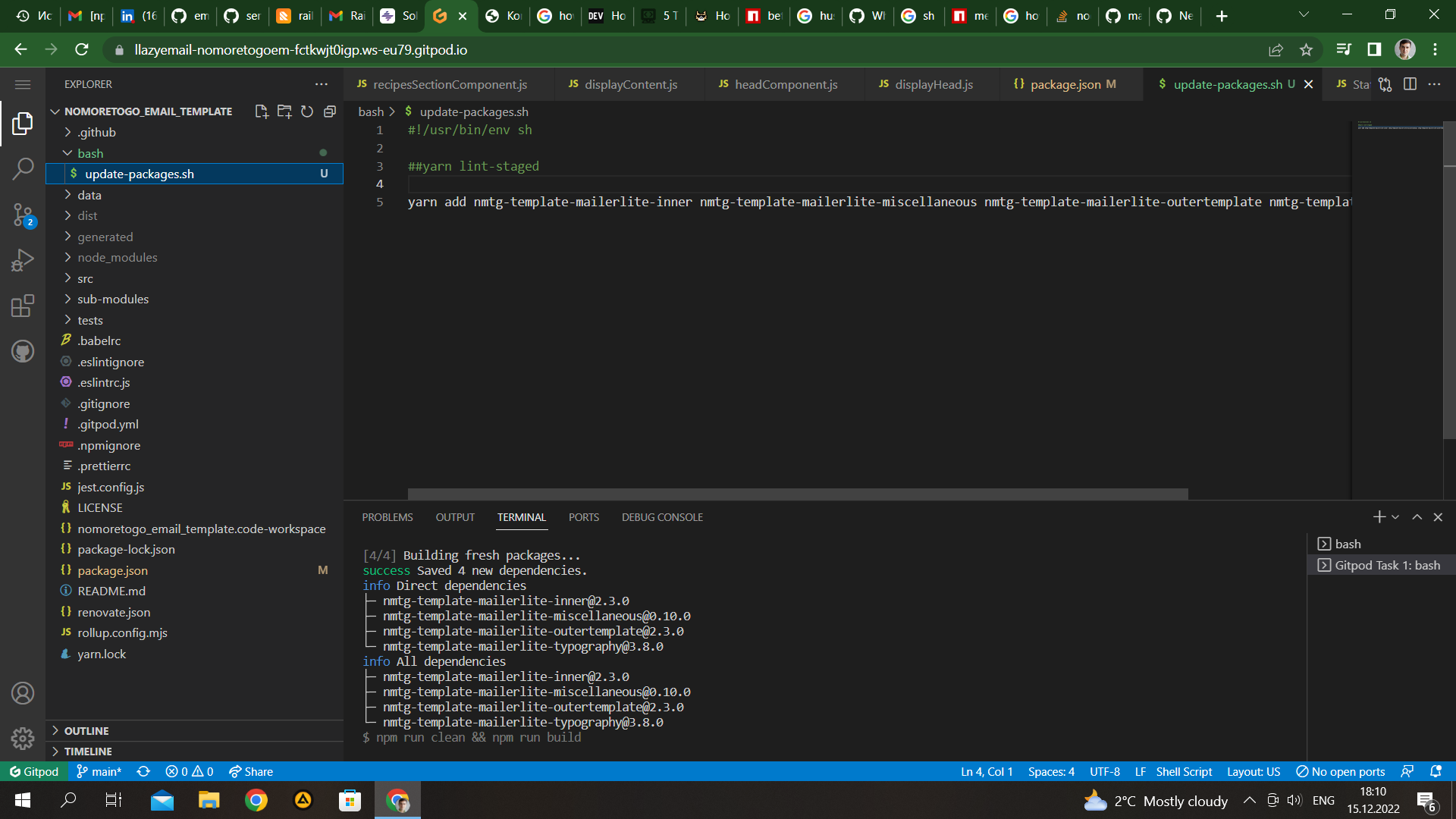Viewport: 1456px width, 819px height.
Task: Expand the sub-modules folder
Action: (x=113, y=300)
